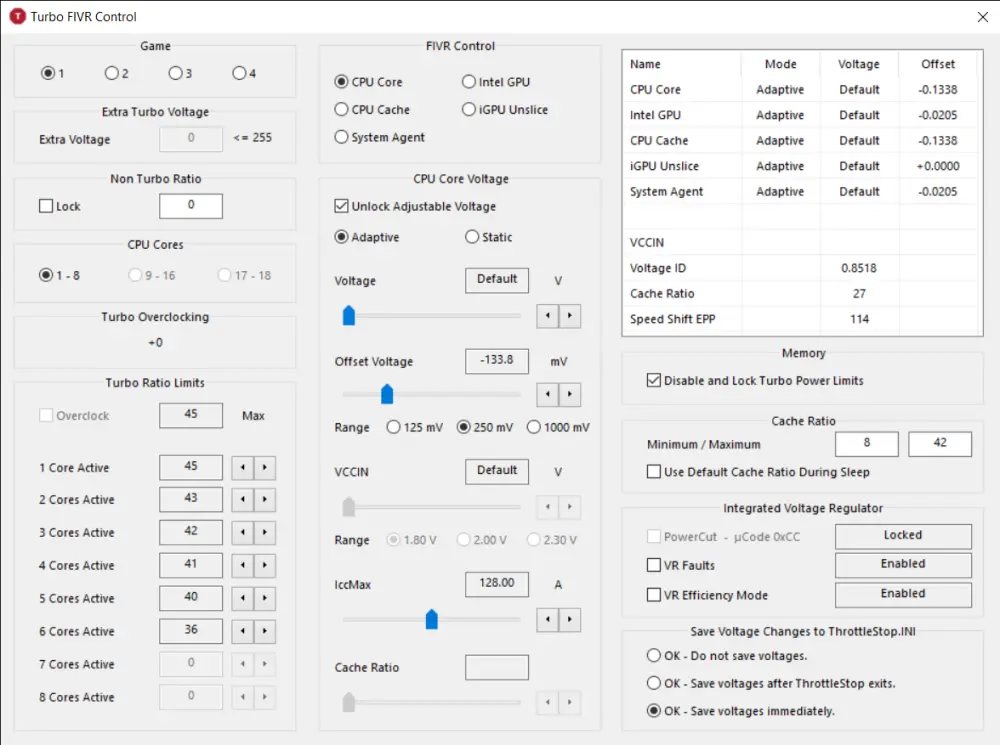Viewport: 1000px width, 745px height.
Task: Choose CPU Cache in FIVR Control
Action: pyautogui.click(x=372, y=110)
